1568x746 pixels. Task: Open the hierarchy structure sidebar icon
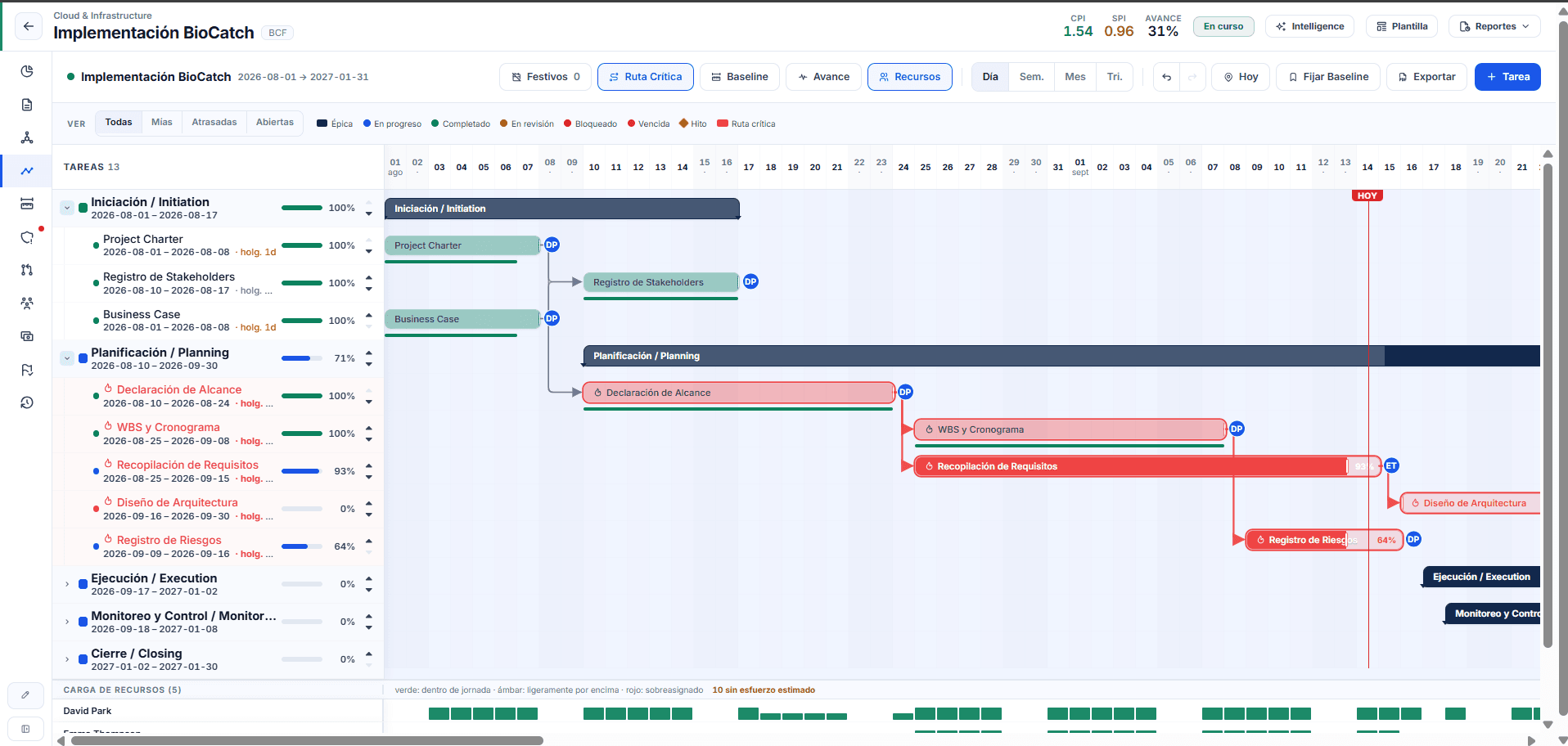coord(27,137)
